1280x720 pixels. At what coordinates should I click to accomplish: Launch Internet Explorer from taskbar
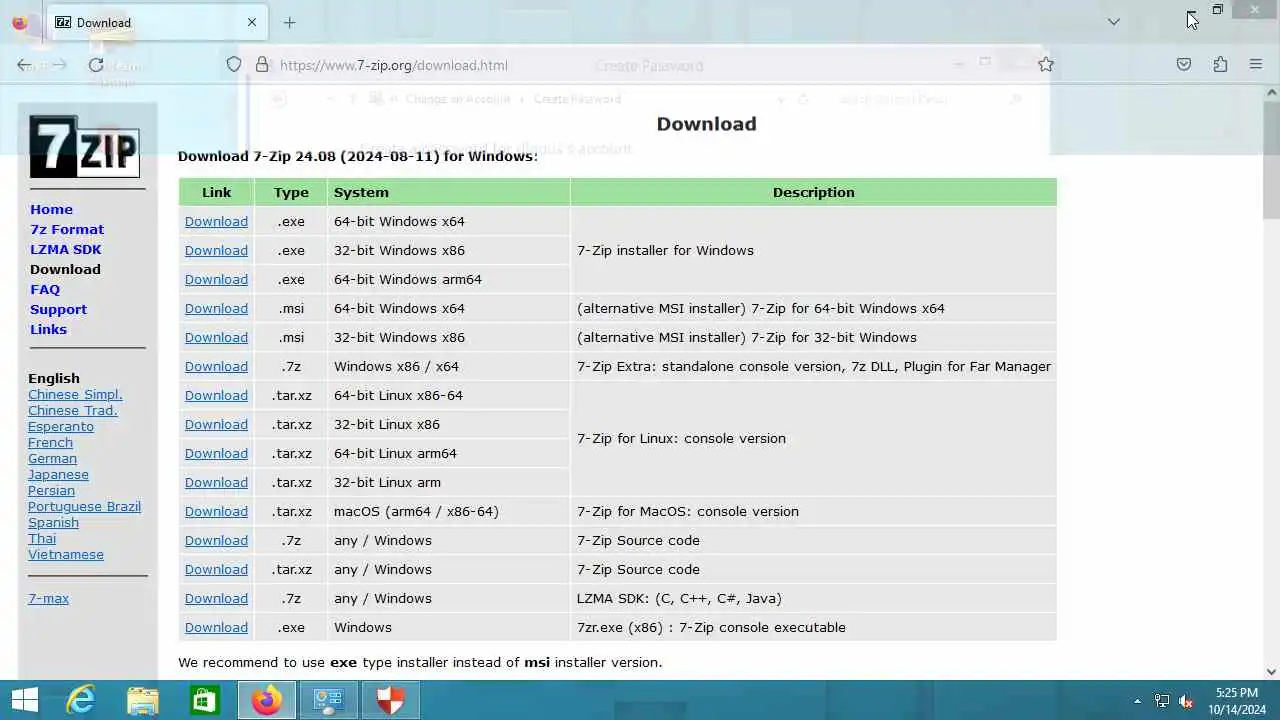tap(80, 700)
